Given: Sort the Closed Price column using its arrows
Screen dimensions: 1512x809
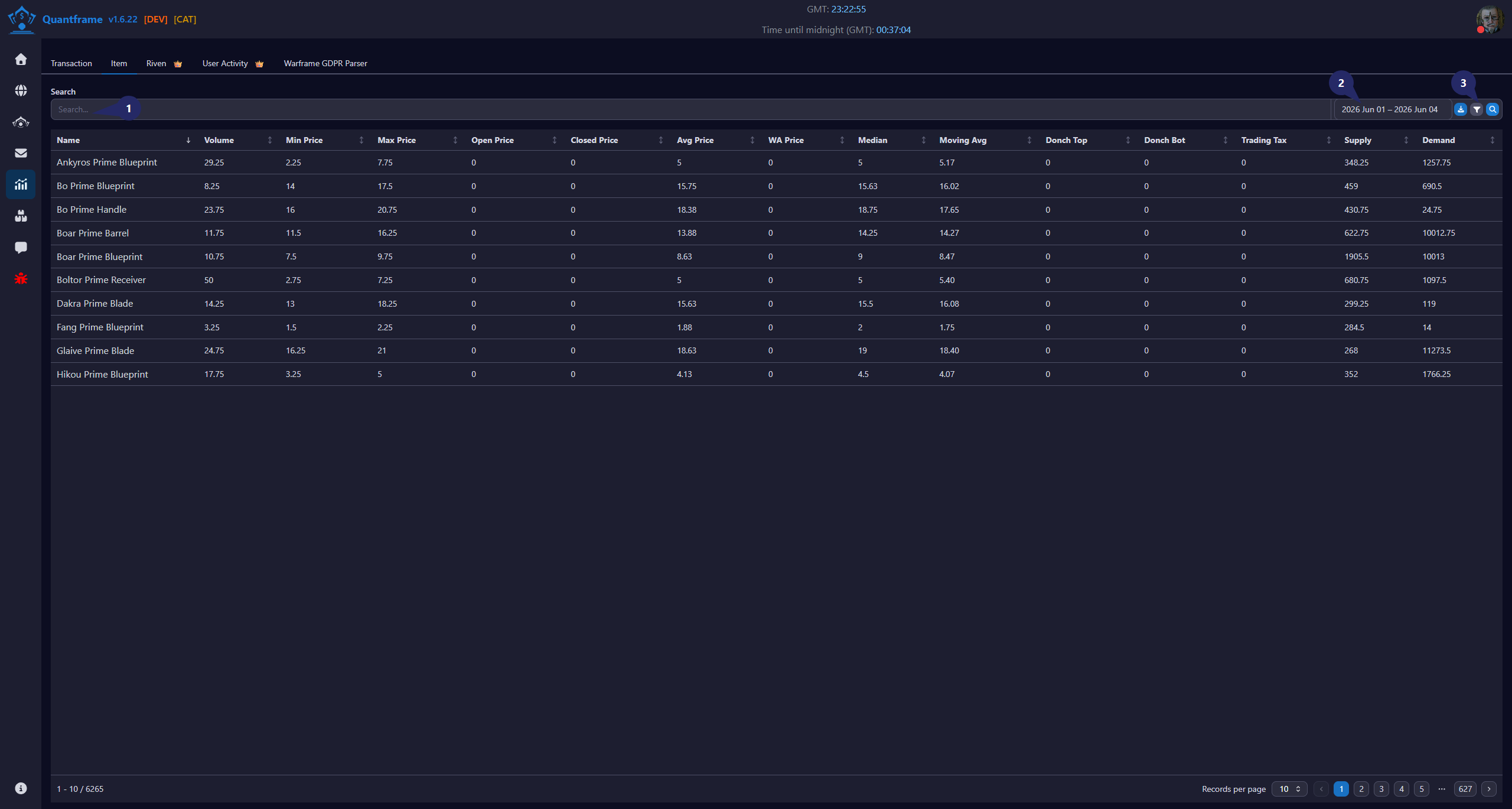Looking at the screenshot, I should tap(661, 140).
